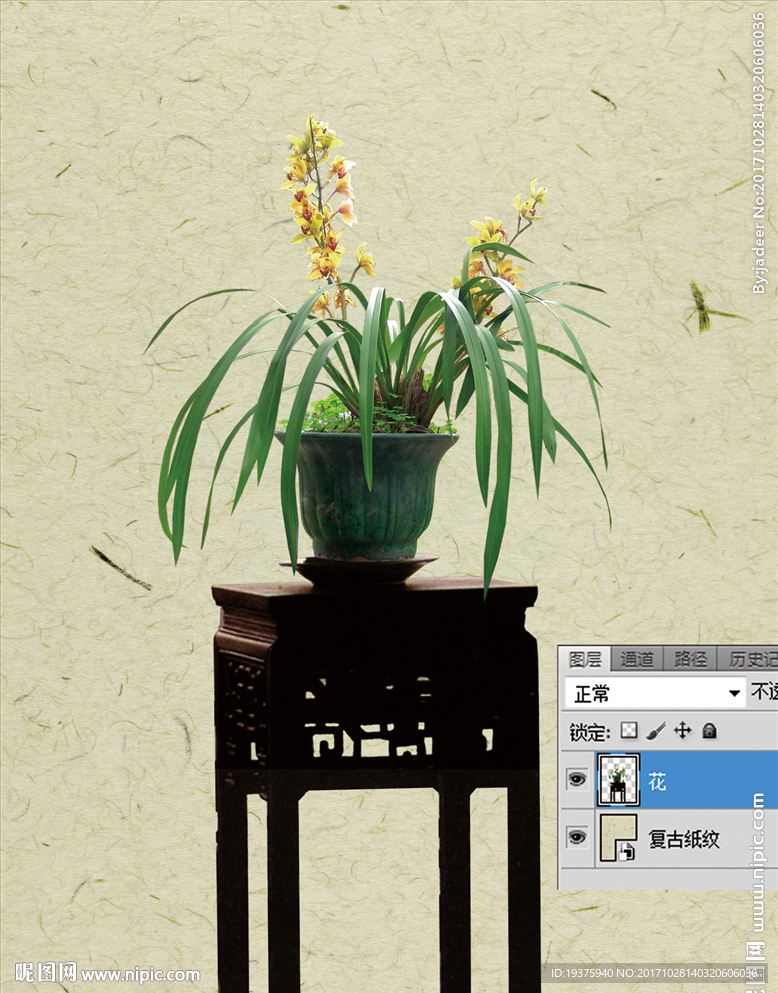Switch to the 路径 tab

click(690, 659)
